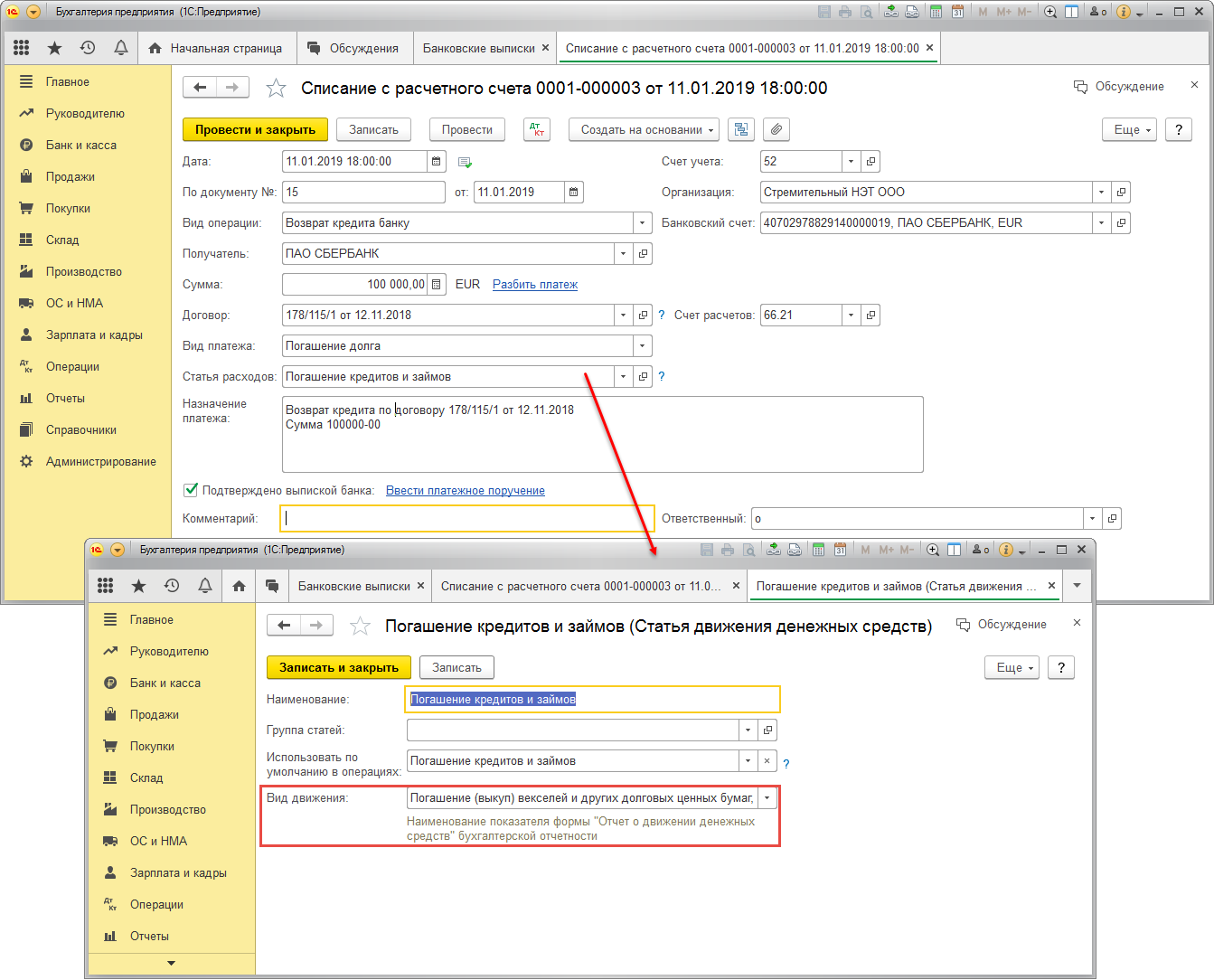Viewport: 1214px width, 980px height.
Task: Click Еще button in Погашение кредитов form
Action: coord(1012,668)
